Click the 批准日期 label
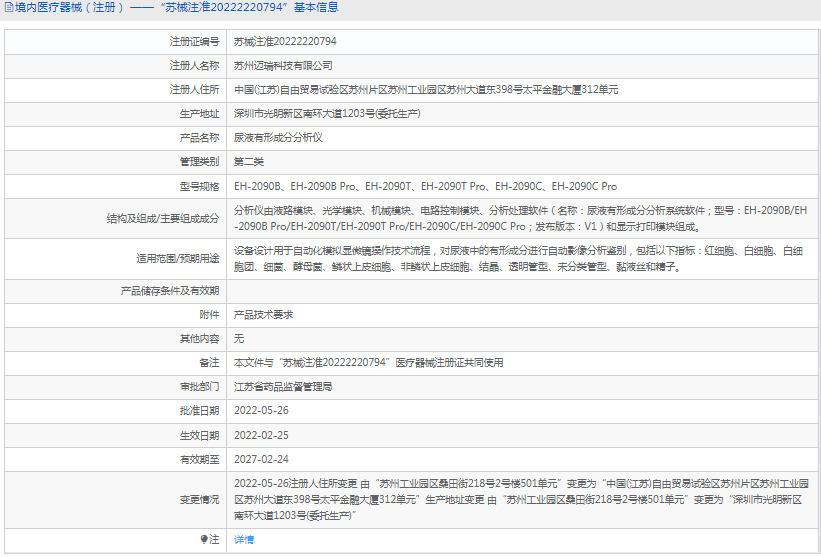This screenshot has height=557, width=821. pos(199,411)
